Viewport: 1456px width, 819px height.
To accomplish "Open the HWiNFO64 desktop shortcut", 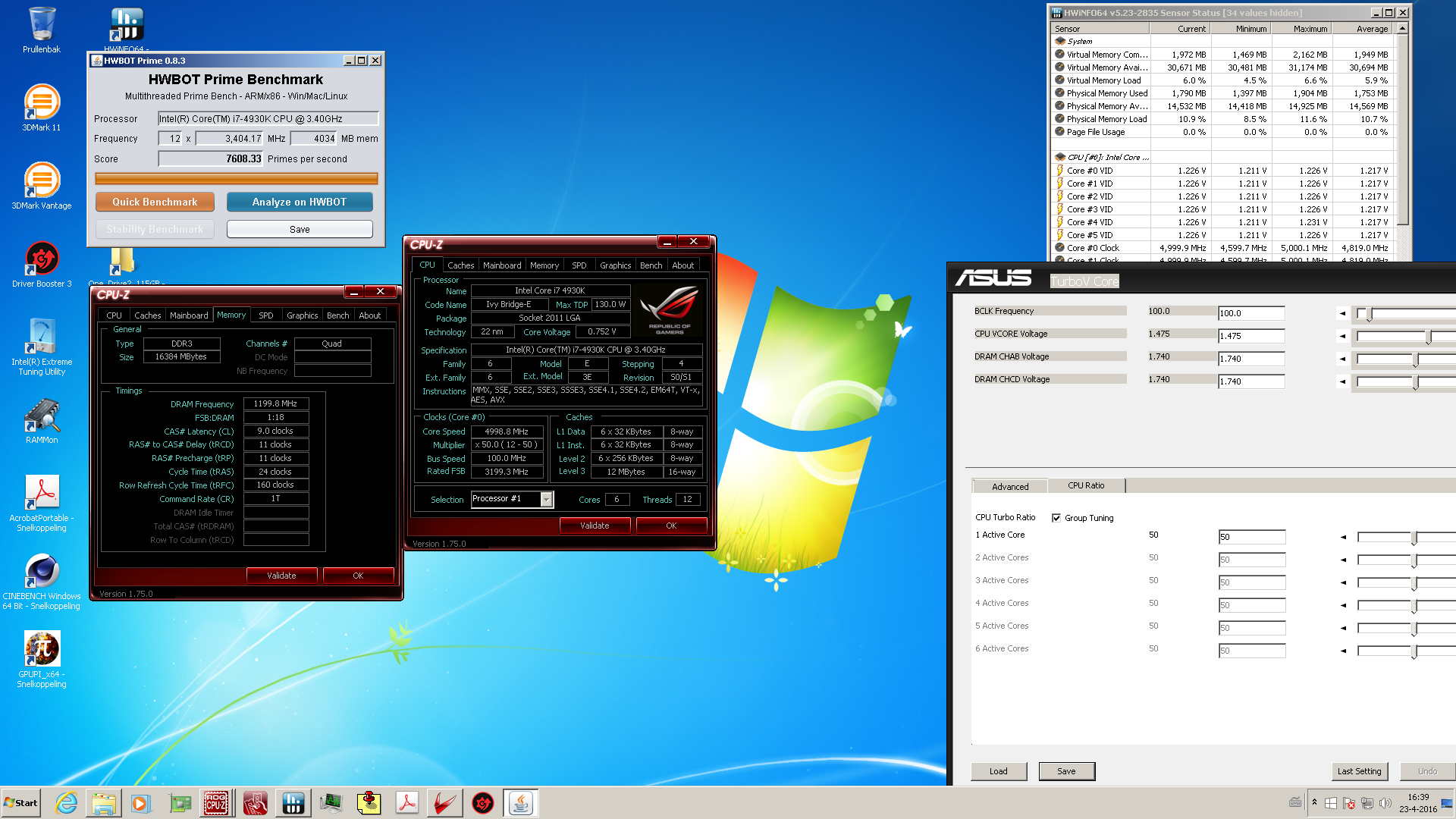I will [127, 28].
